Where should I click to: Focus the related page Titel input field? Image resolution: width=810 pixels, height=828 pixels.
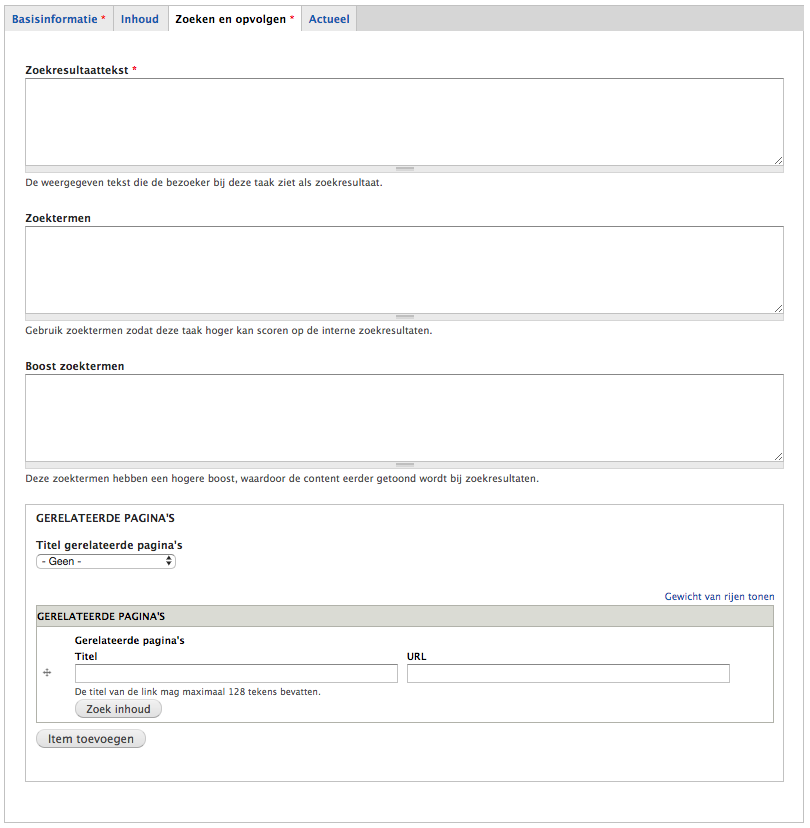click(x=236, y=673)
